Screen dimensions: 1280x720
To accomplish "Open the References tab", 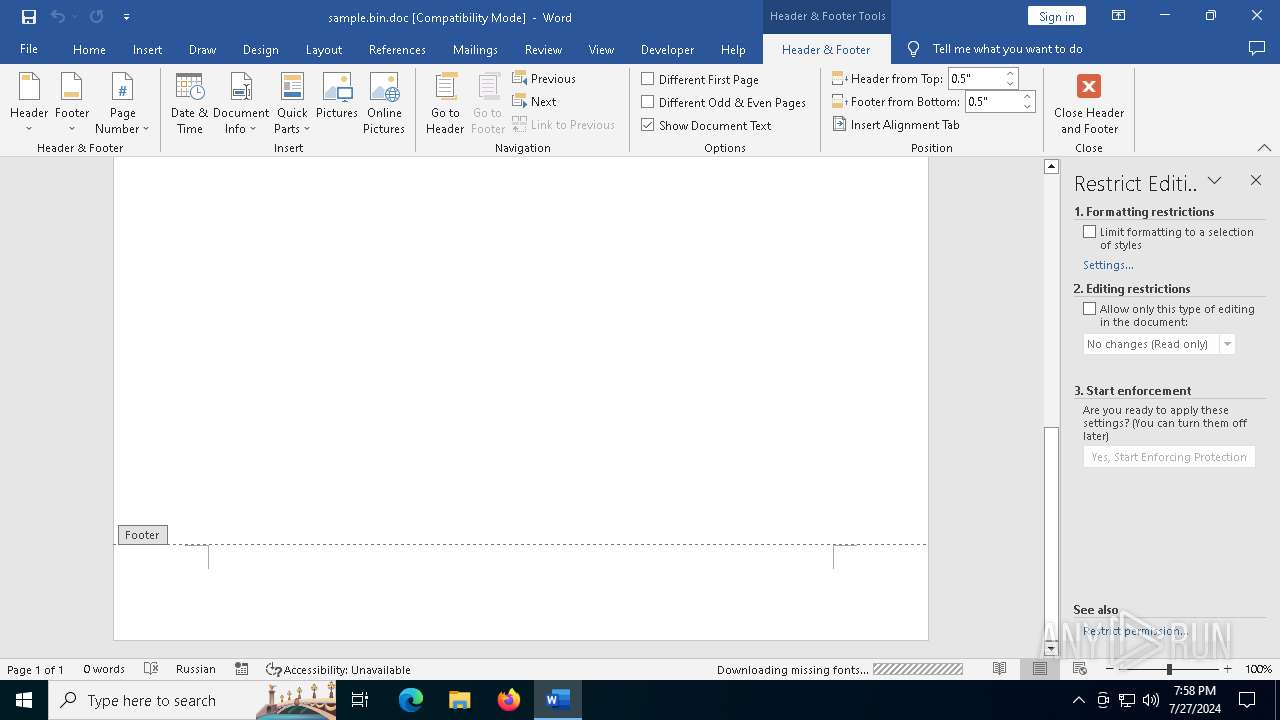I will click(397, 49).
